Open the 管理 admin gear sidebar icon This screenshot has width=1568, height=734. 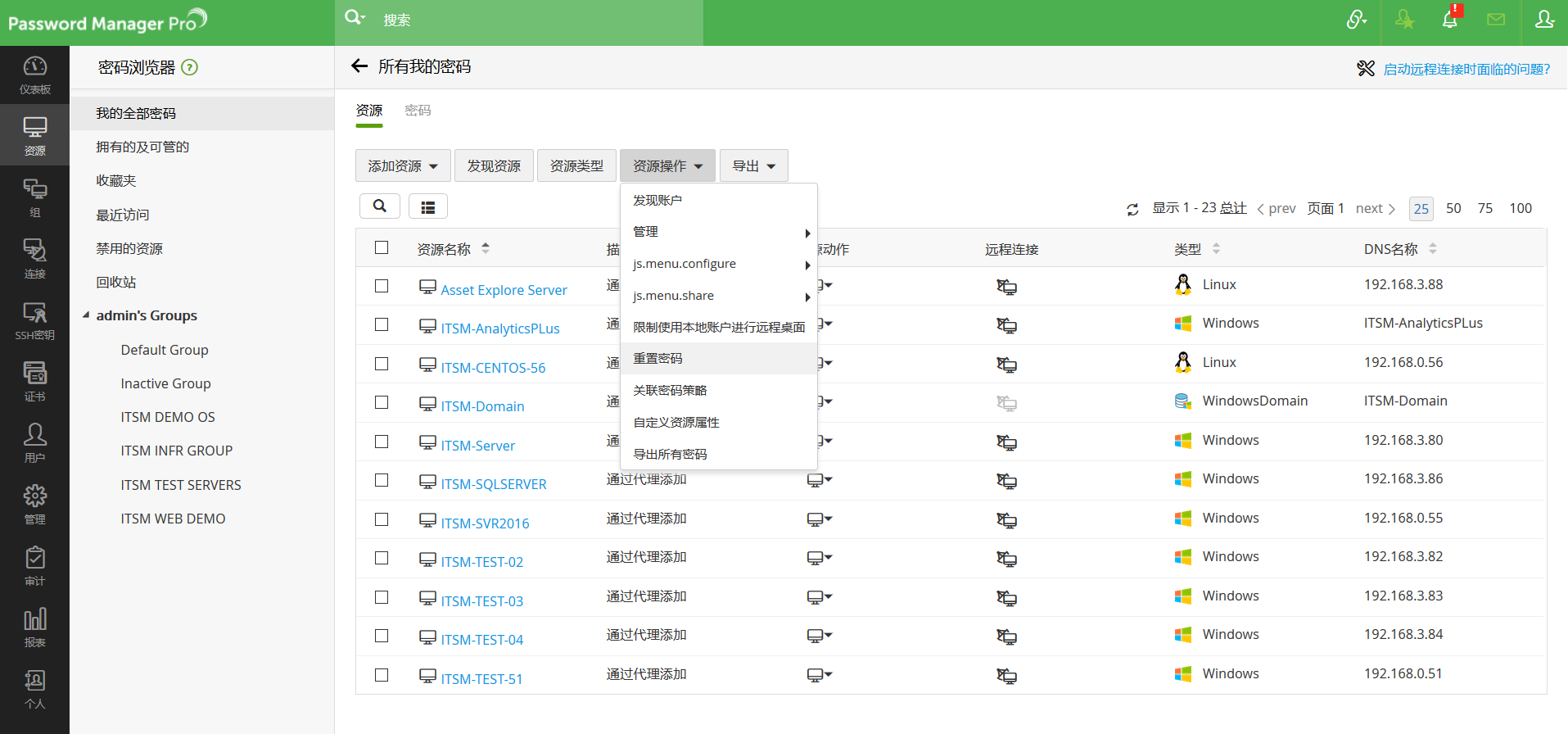click(x=34, y=504)
